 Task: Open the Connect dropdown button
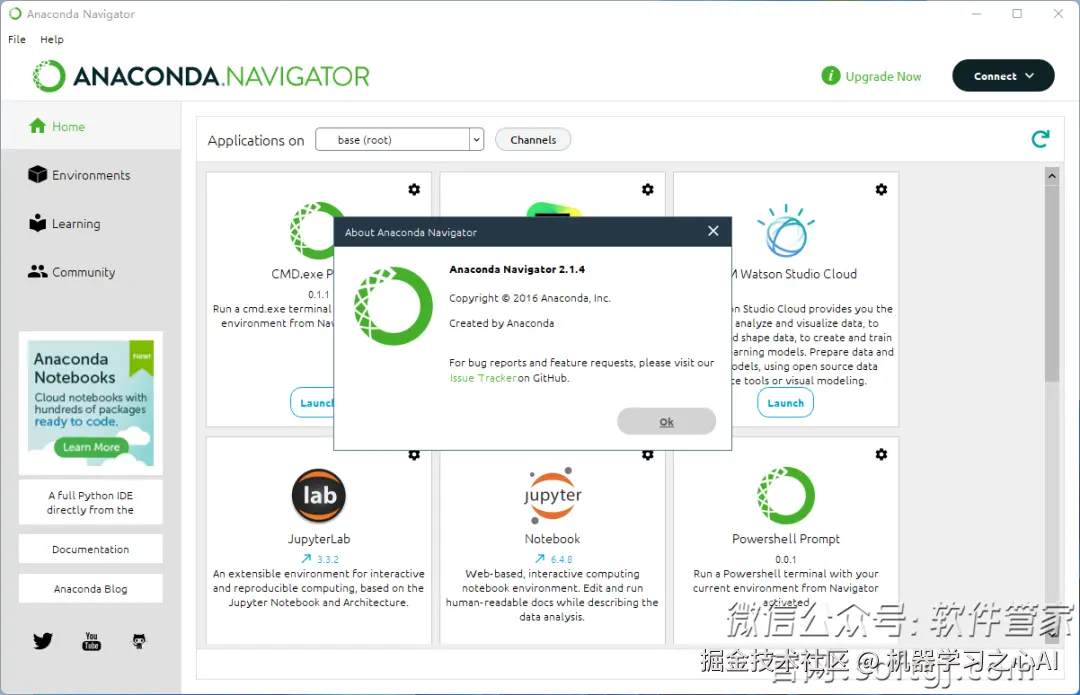(x=1003, y=76)
